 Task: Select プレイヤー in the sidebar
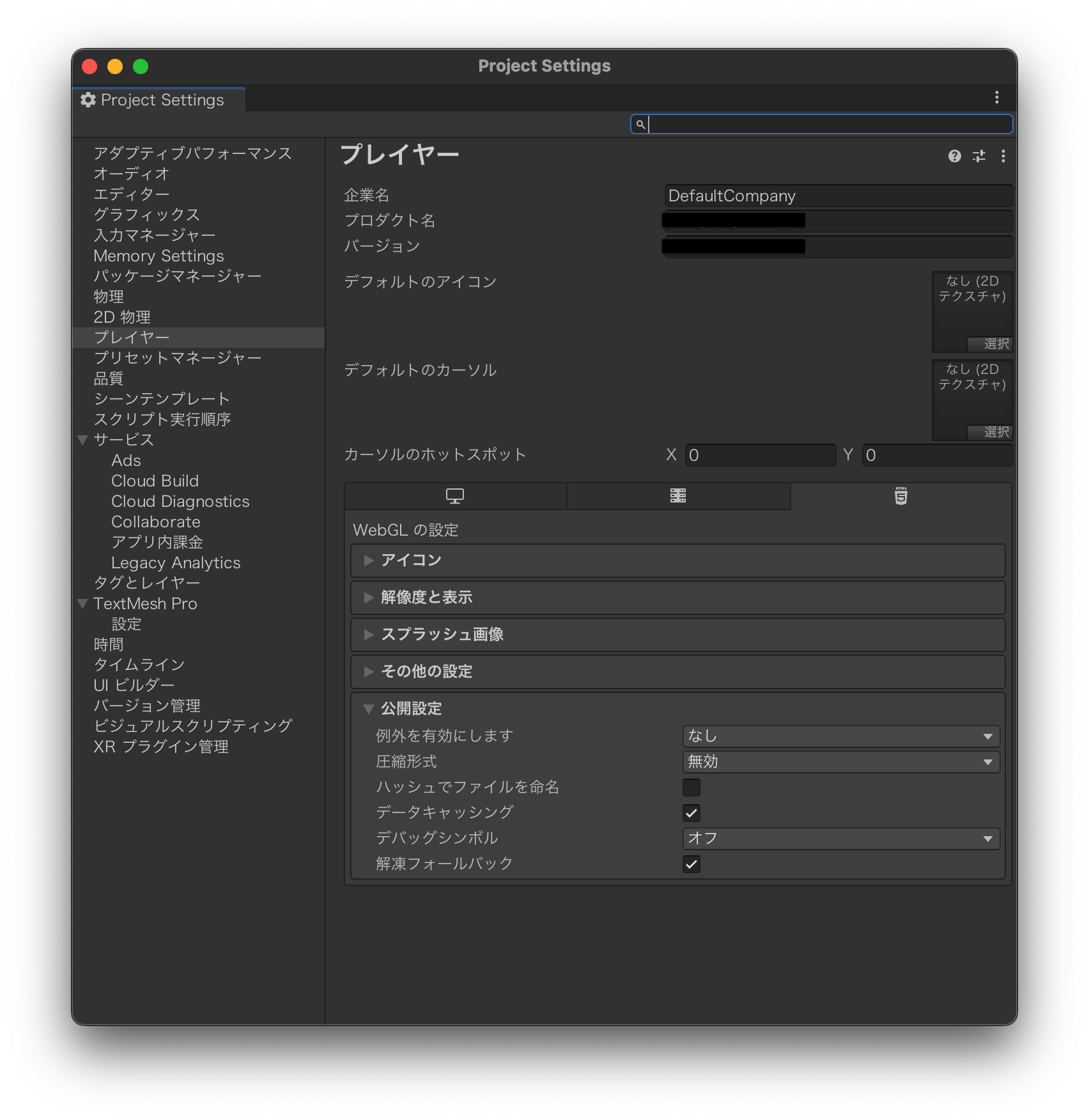coord(199,338)
